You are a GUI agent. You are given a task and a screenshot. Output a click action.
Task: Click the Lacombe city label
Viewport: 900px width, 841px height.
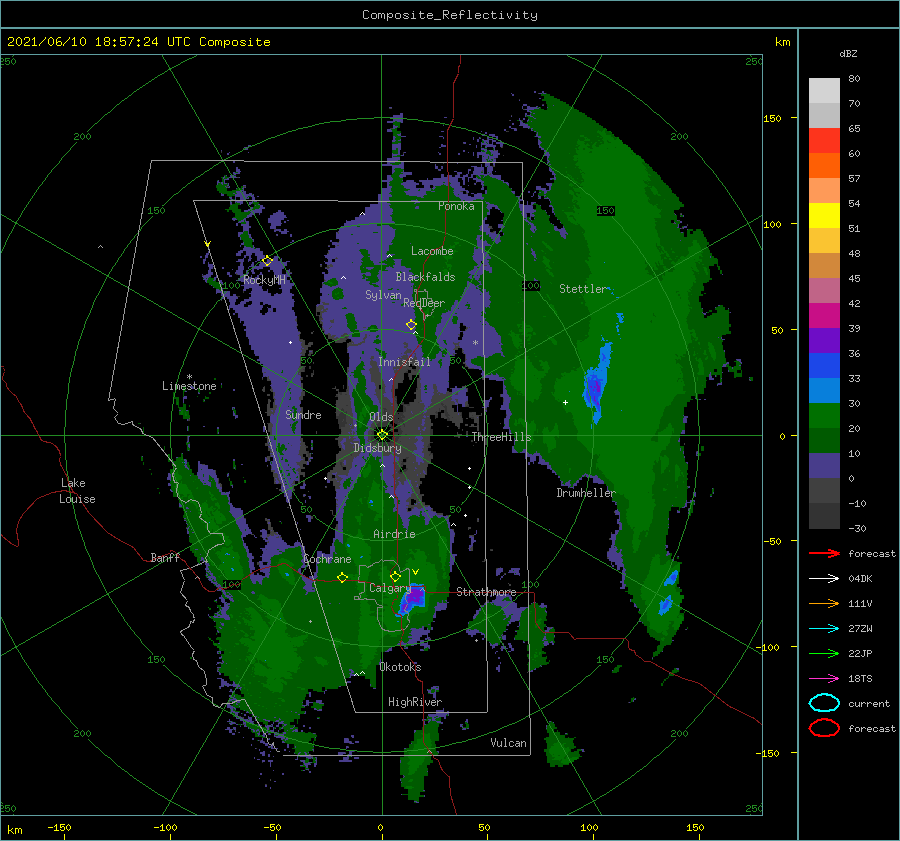tap(432, 251)
